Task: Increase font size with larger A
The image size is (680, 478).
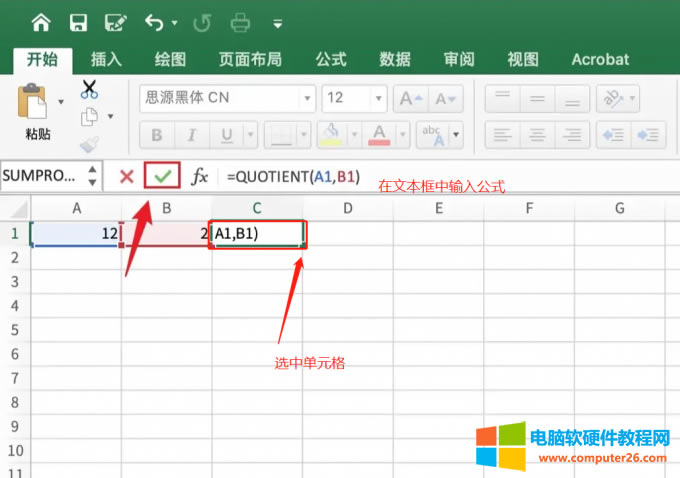Action: tap(411, 99)
